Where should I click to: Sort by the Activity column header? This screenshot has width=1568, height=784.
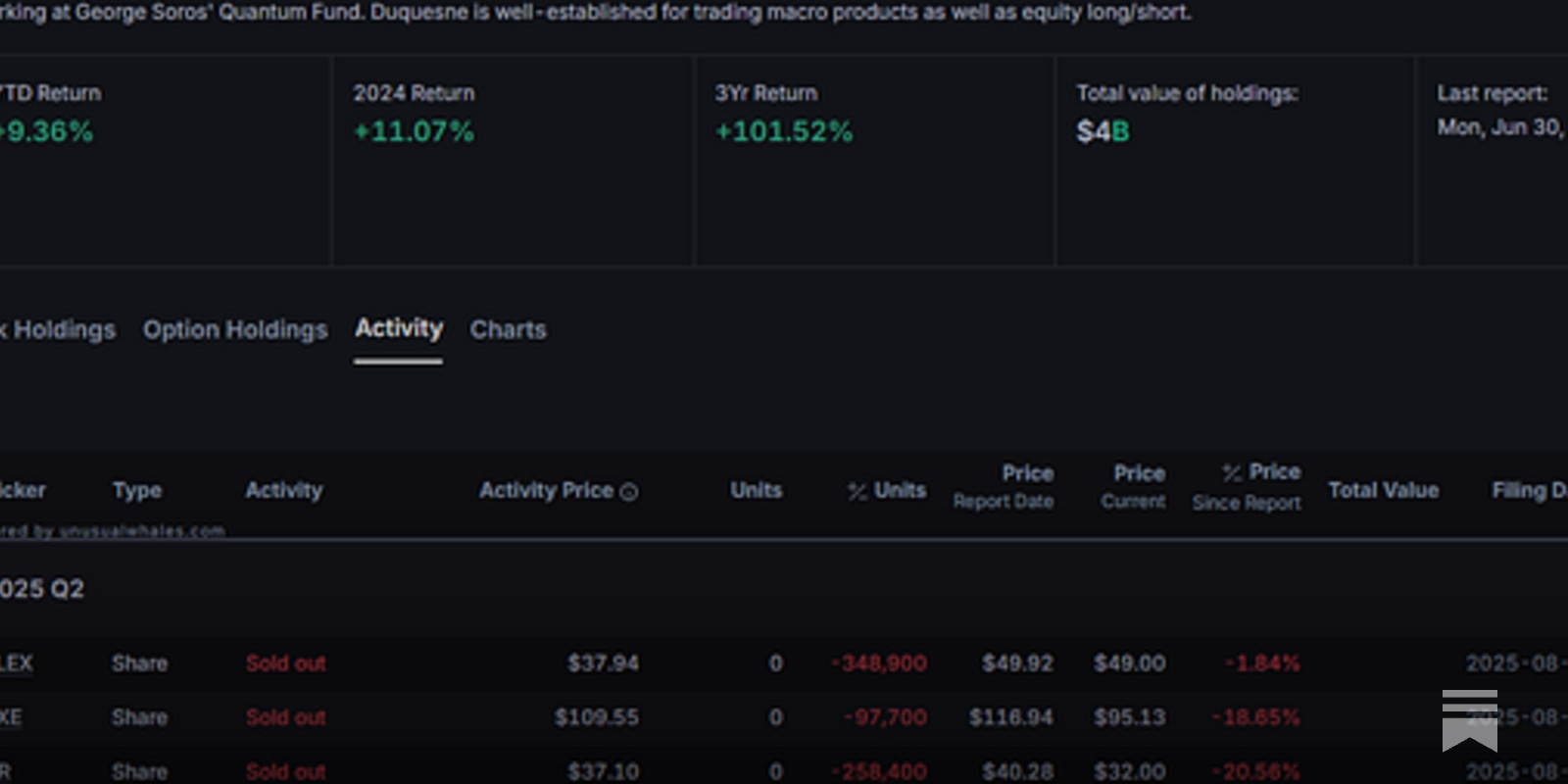coord(283,490)
